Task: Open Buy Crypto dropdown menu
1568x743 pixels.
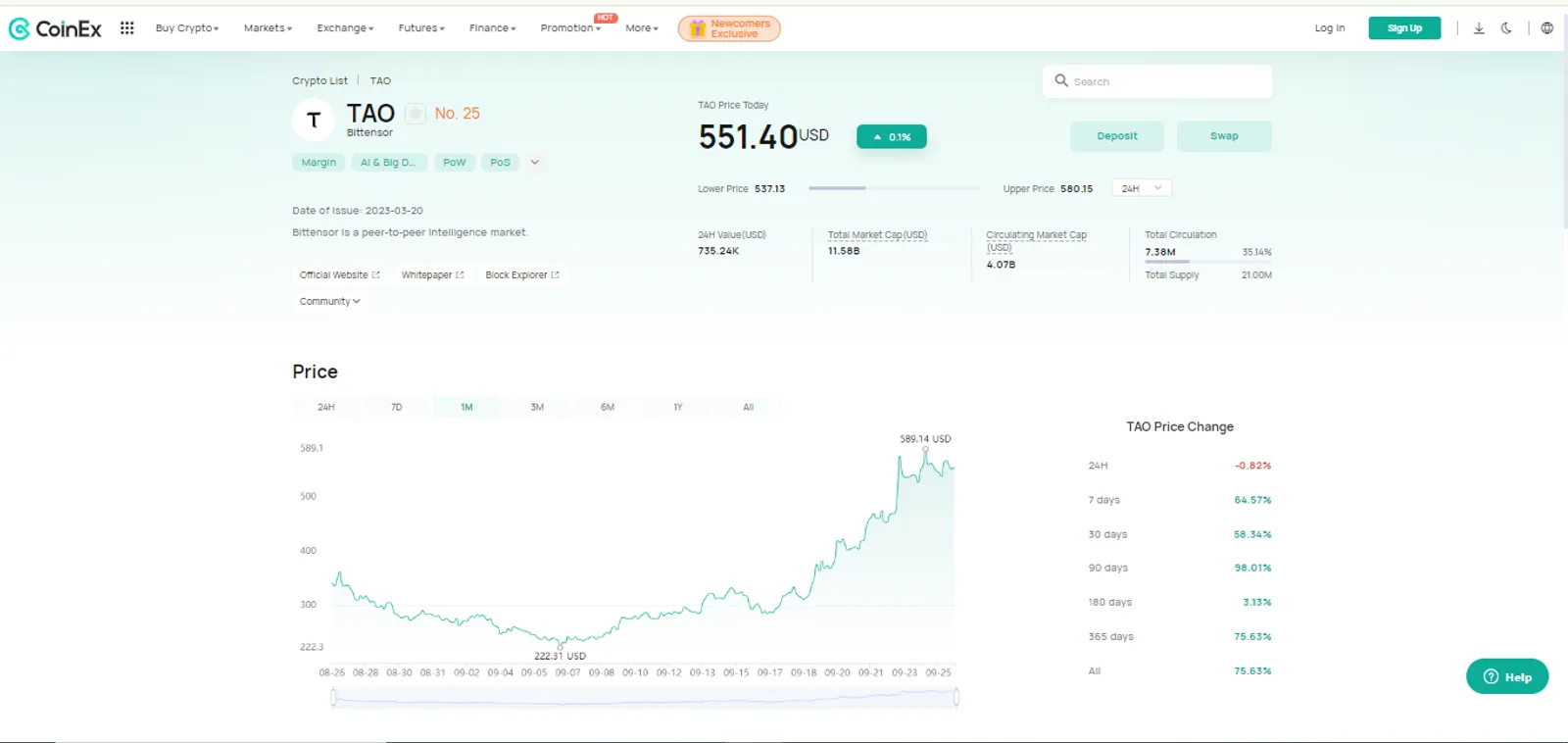Action: coord(187,27)
